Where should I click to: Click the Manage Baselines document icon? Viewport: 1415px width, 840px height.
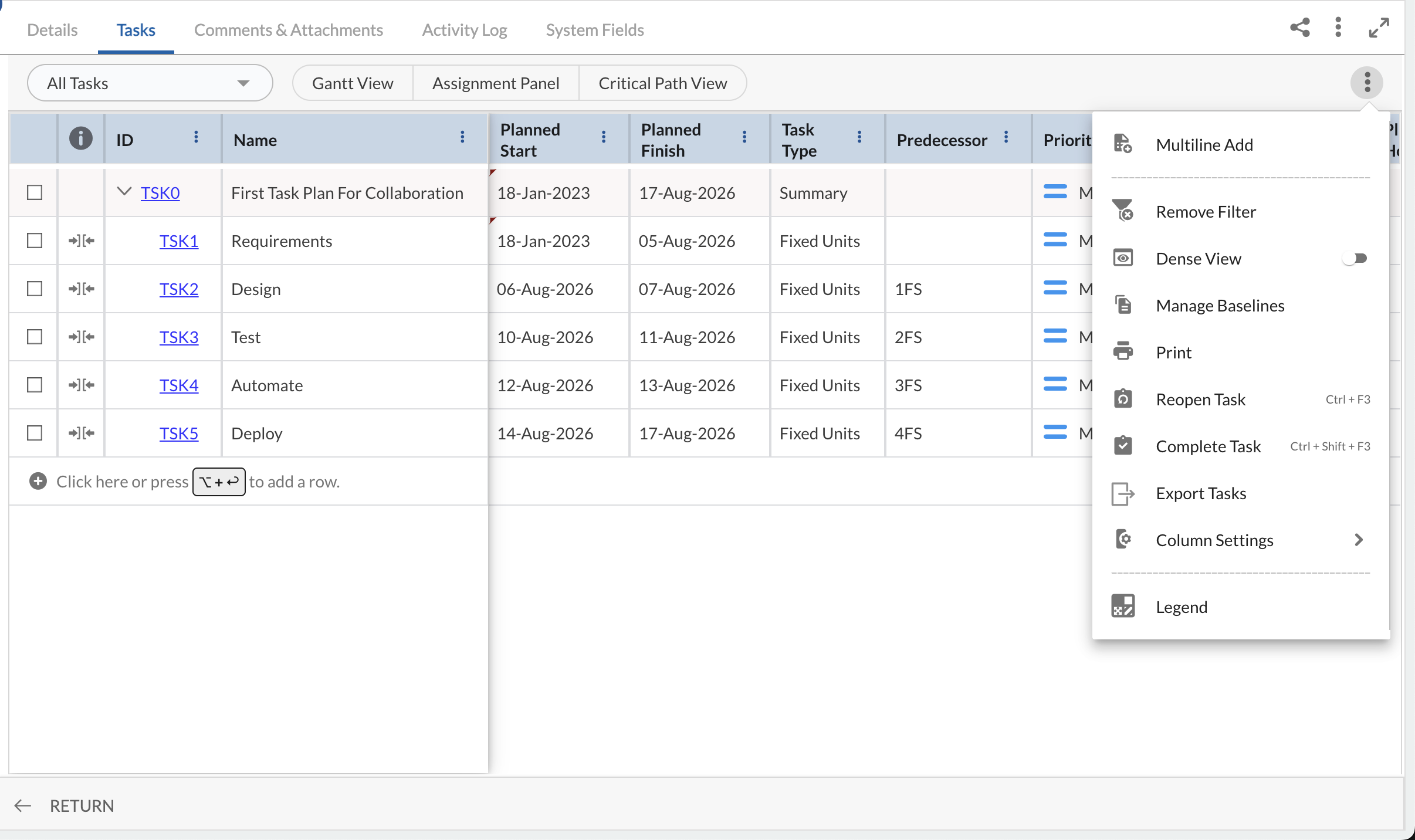pyautogui.click(x=1123, y=305)
